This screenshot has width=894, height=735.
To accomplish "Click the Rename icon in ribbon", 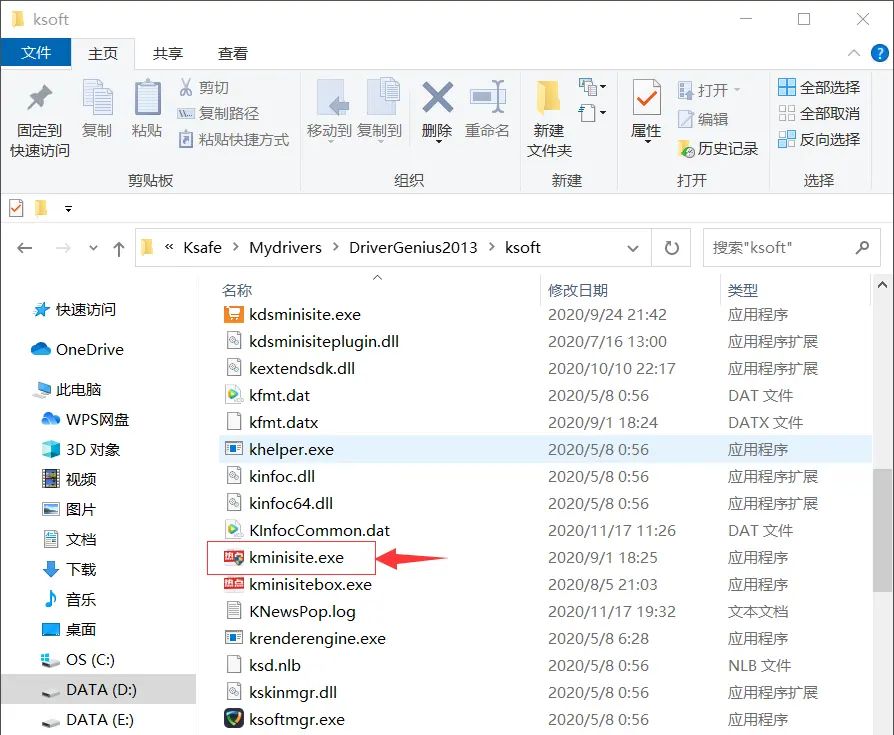I will [x=487, y=99].
